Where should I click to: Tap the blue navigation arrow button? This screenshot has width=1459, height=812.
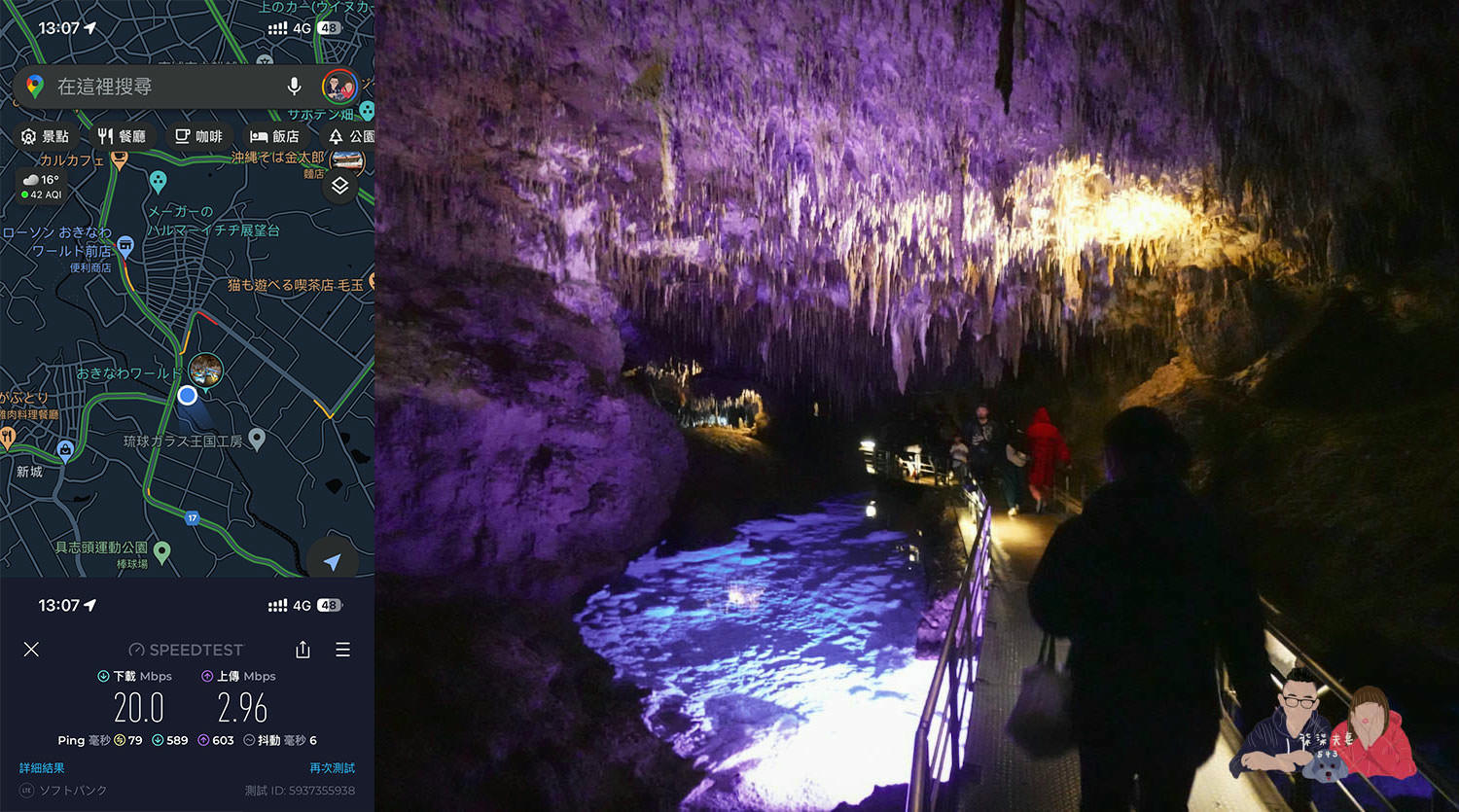332,561
